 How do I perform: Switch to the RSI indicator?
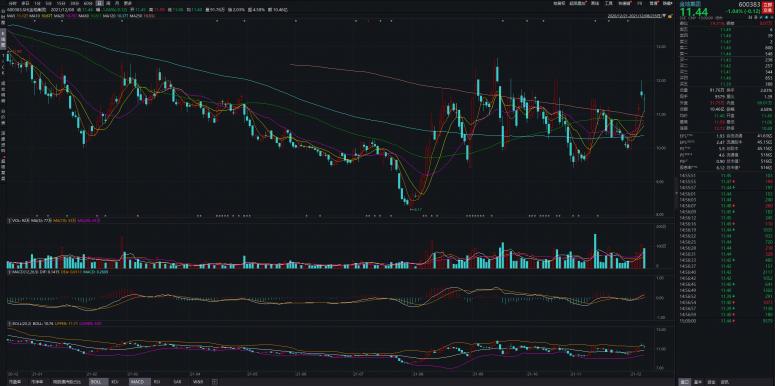pyautogui.click(x=157, y=382)
